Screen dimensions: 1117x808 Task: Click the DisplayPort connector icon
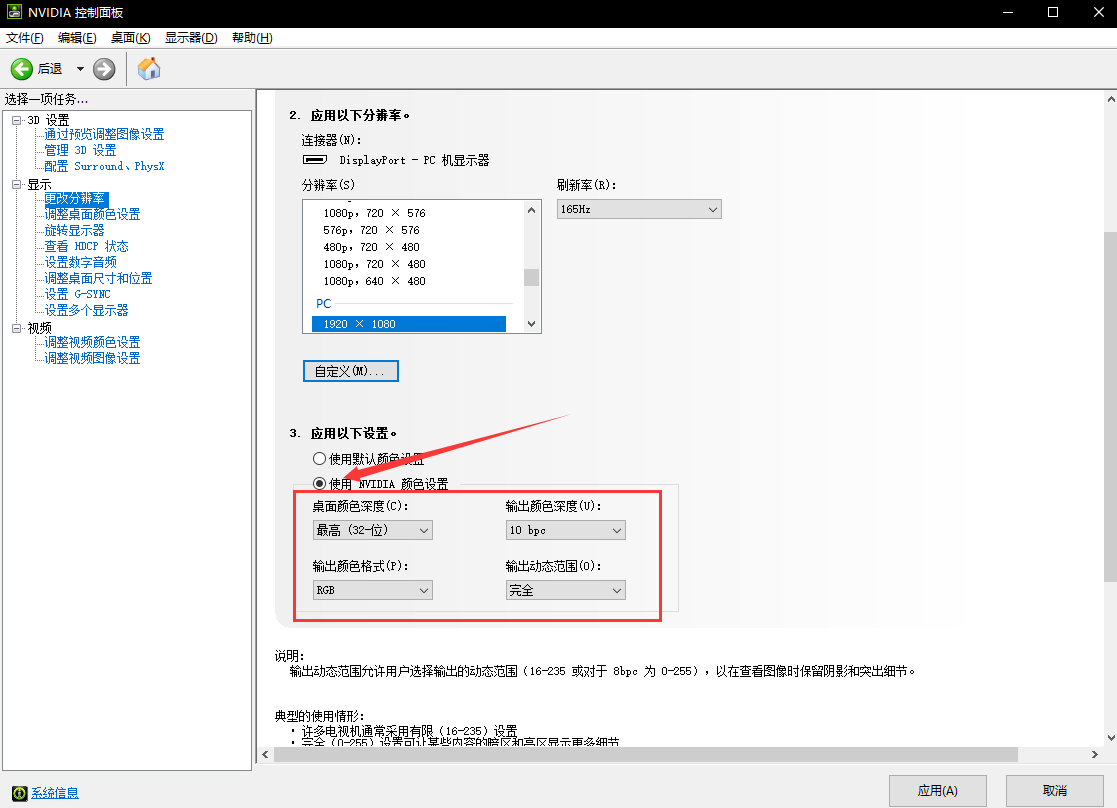(315, 160)
